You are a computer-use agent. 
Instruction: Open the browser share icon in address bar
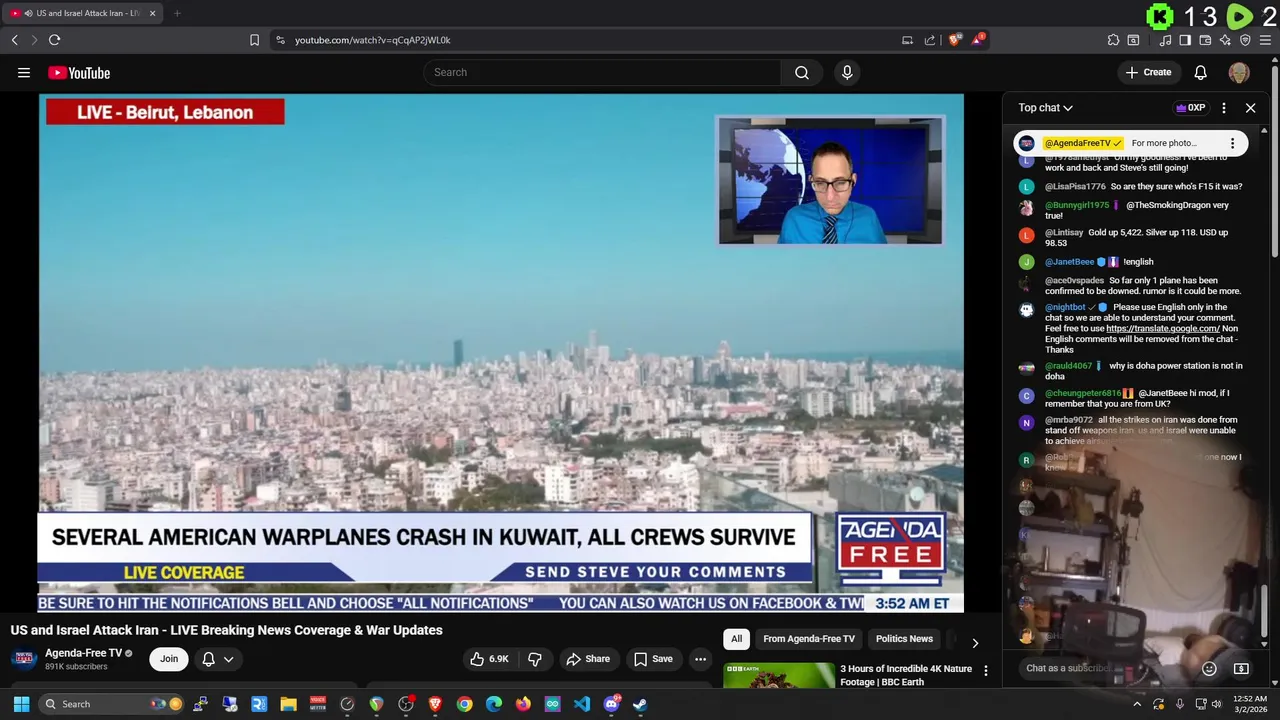click(x=929, y=40)
